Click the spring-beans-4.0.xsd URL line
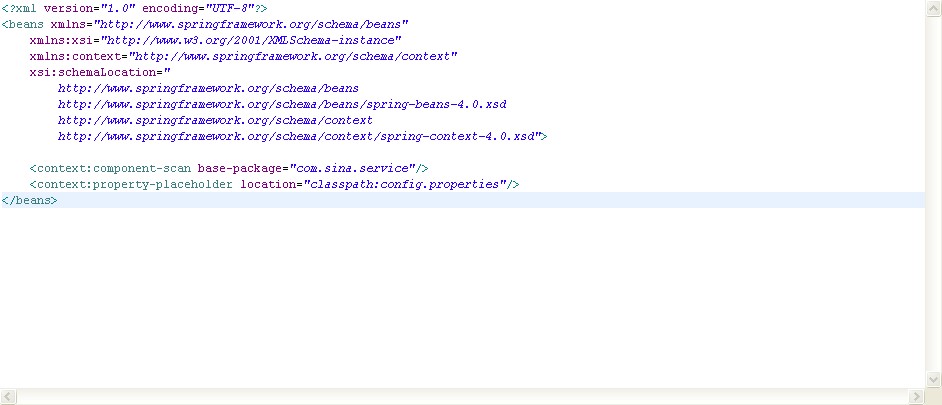Screen dimensions: 942x405 (x=282, y=105)
